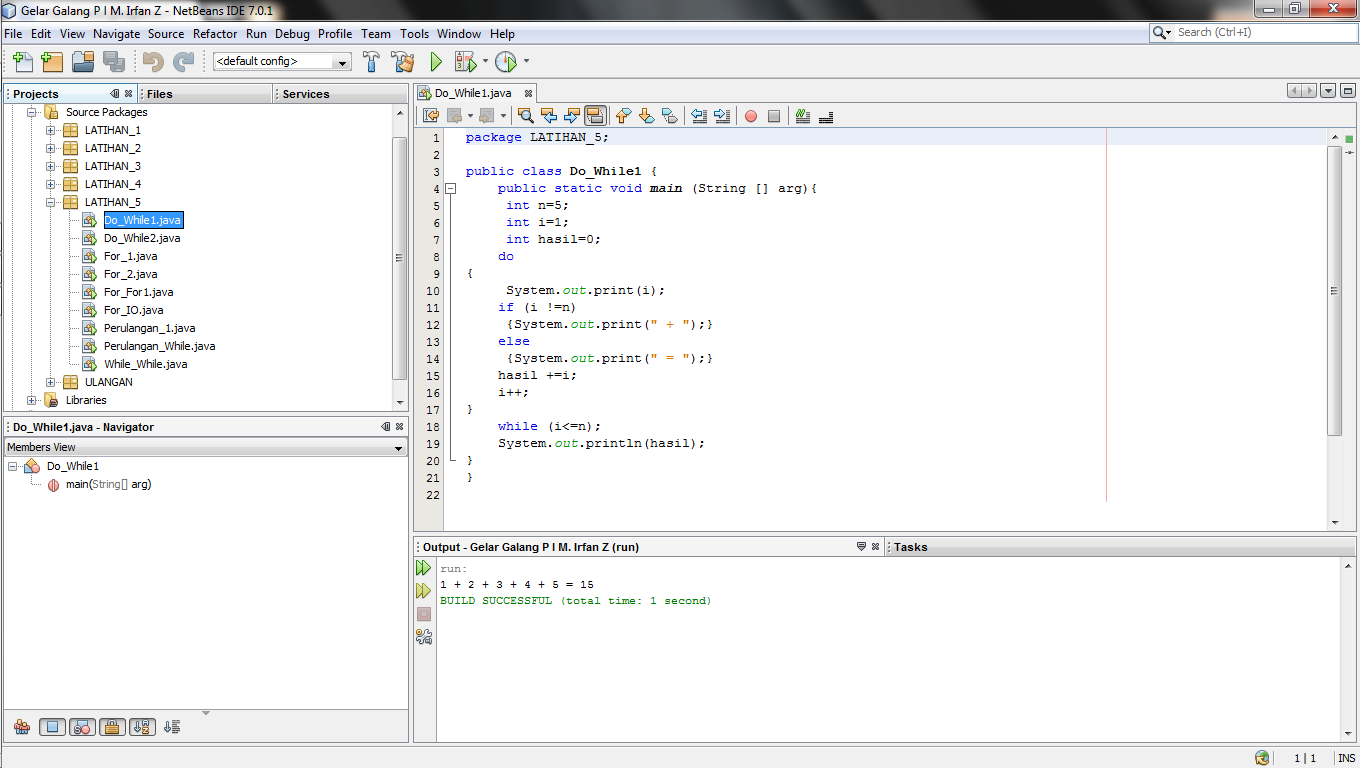Click the Clean and Build hammer-broom icon
Viewport: 1360px width, 768px height.
(x=401, y=62)
